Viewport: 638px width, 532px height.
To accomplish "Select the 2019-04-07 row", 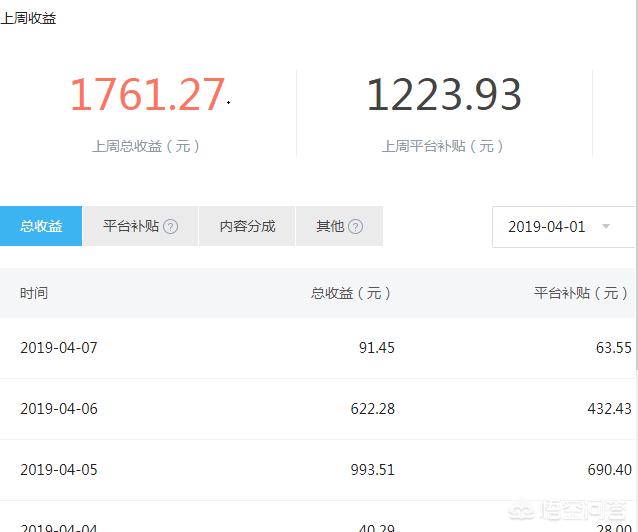I will [319, 348].
